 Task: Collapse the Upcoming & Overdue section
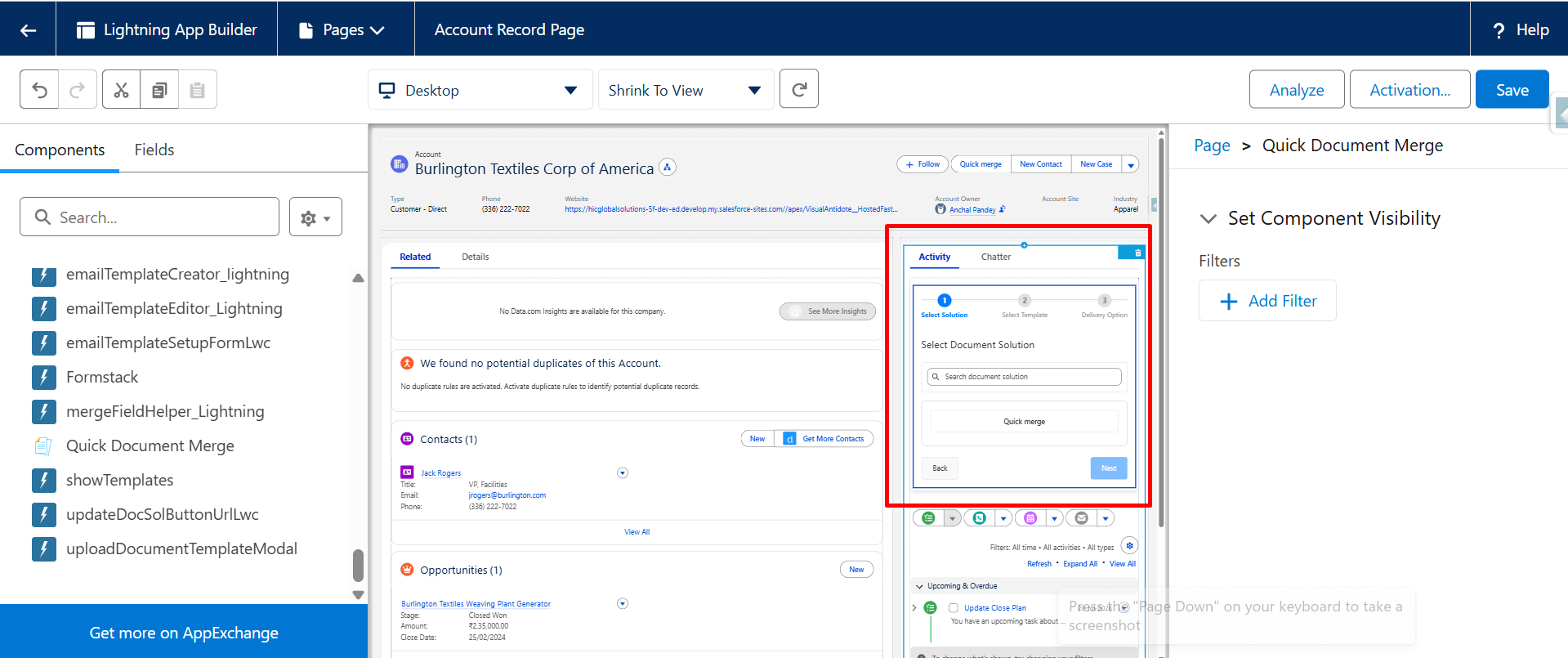tap(920, 586)
